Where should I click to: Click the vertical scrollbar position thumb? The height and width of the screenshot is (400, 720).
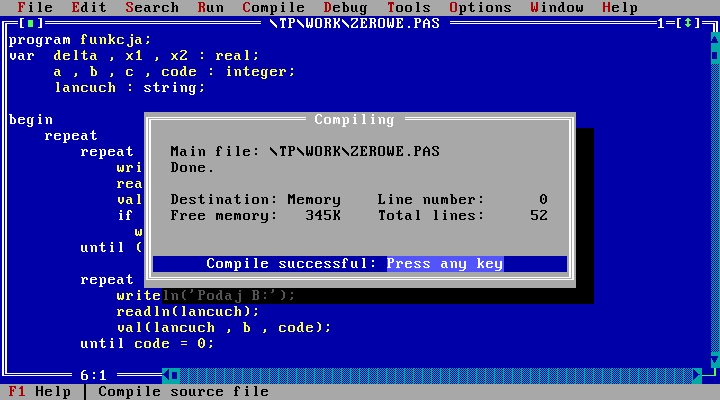[714, 55]
